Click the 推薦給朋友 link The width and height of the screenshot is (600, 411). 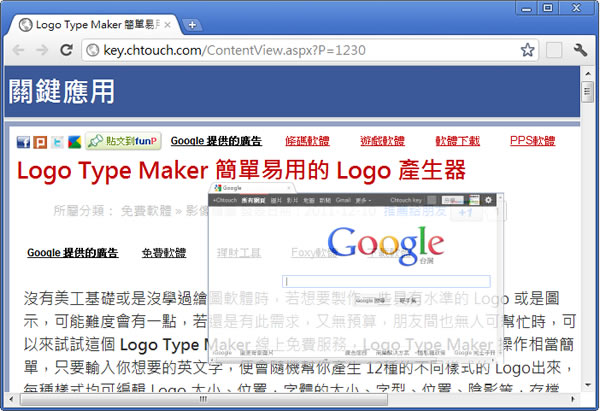(415, 210)
